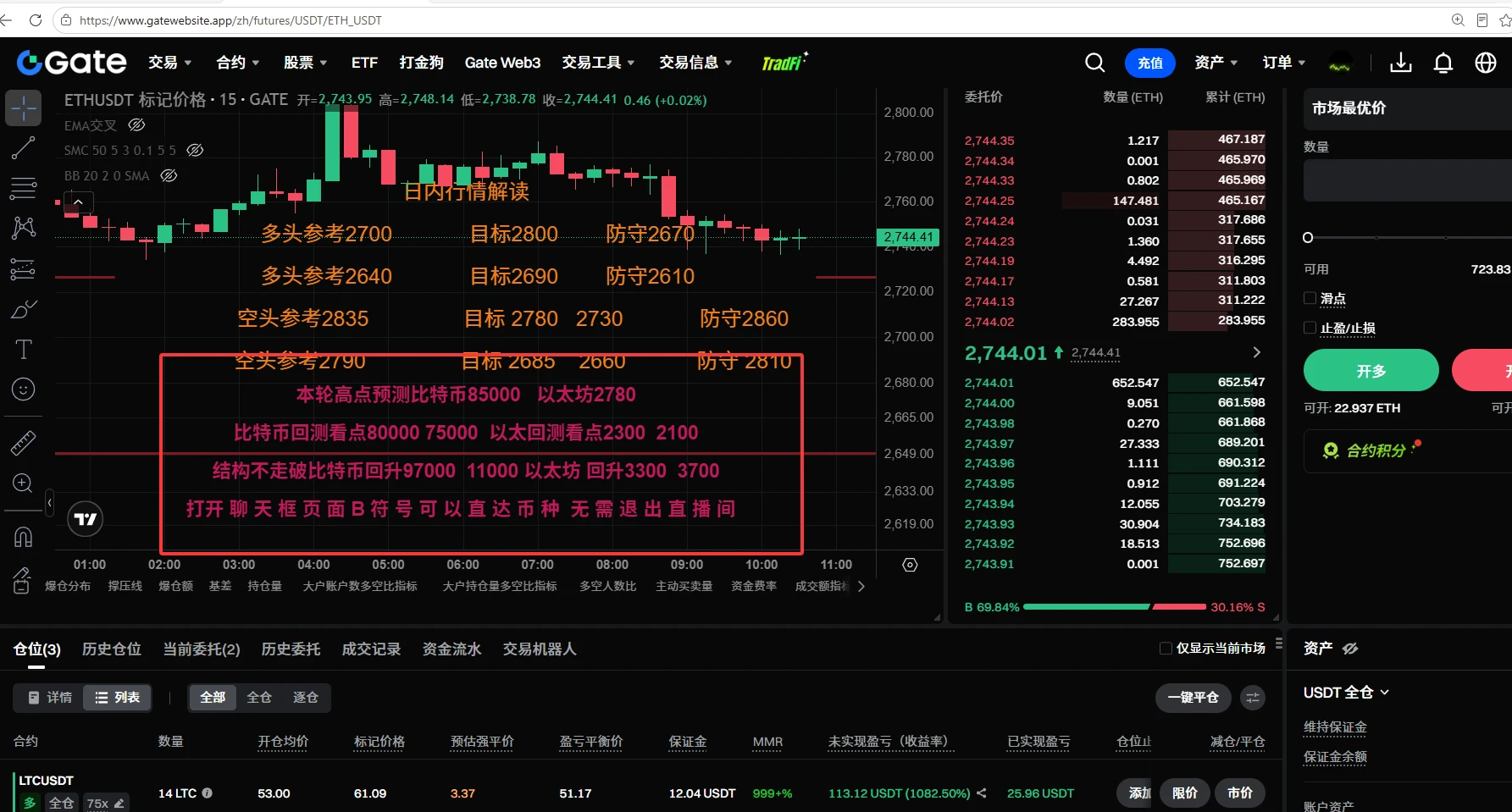Collapse the indicator legend arrow

pos(78,202)
